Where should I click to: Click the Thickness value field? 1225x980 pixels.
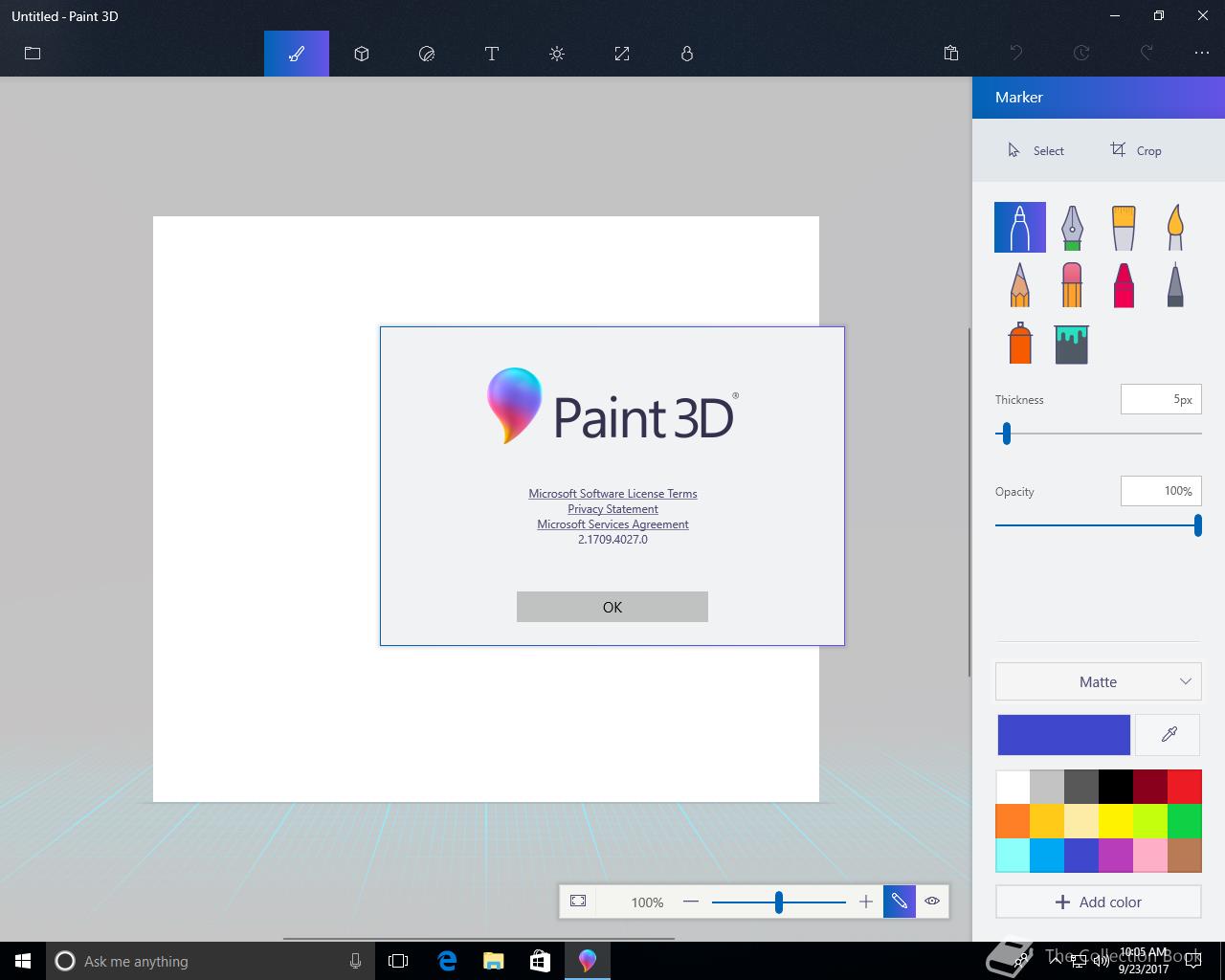click(x=1161, y=399)
